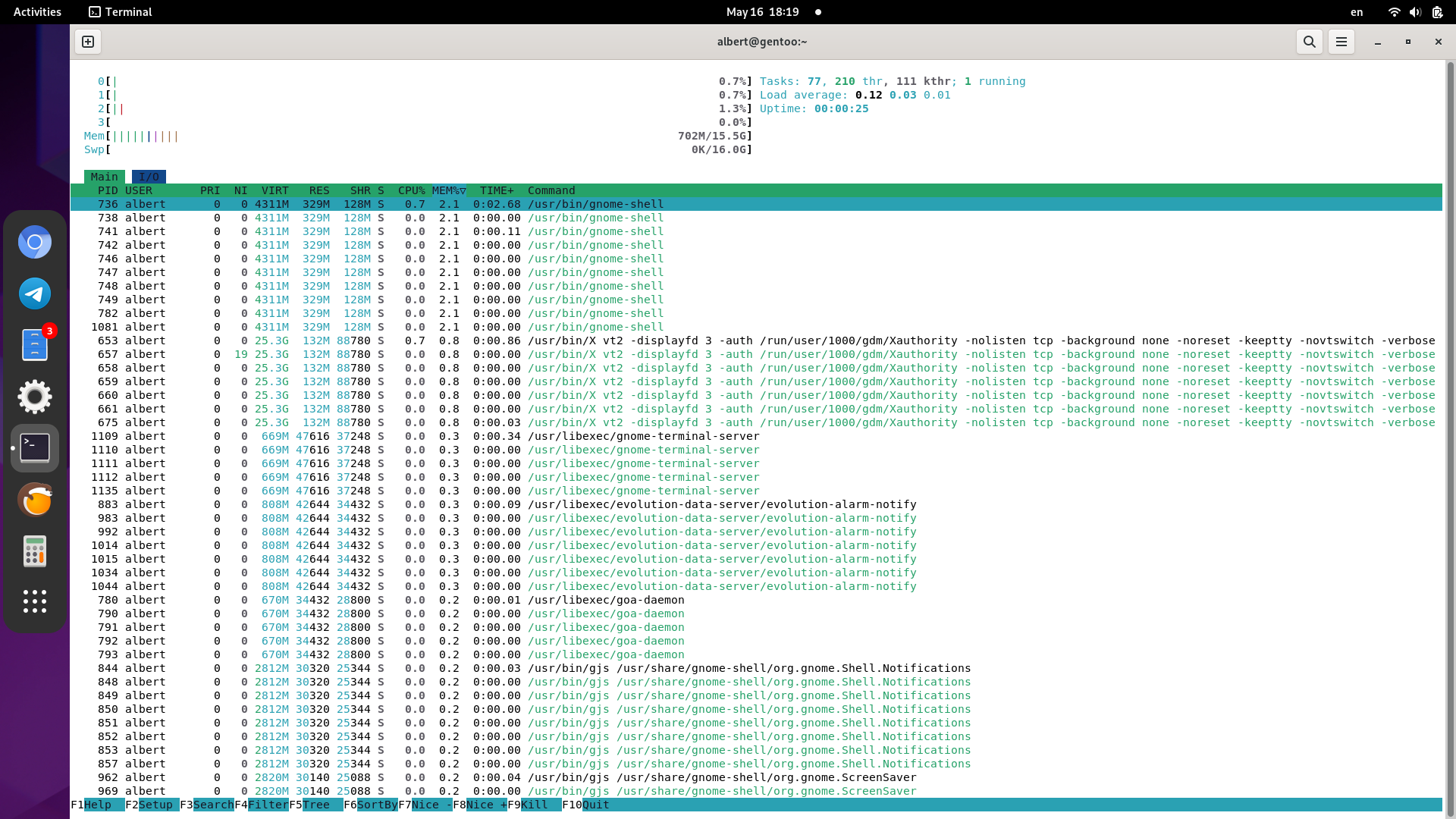Toggle F5 Tree view in function bar
Screen dimensions: 1456x819
(x=316, y=805)
